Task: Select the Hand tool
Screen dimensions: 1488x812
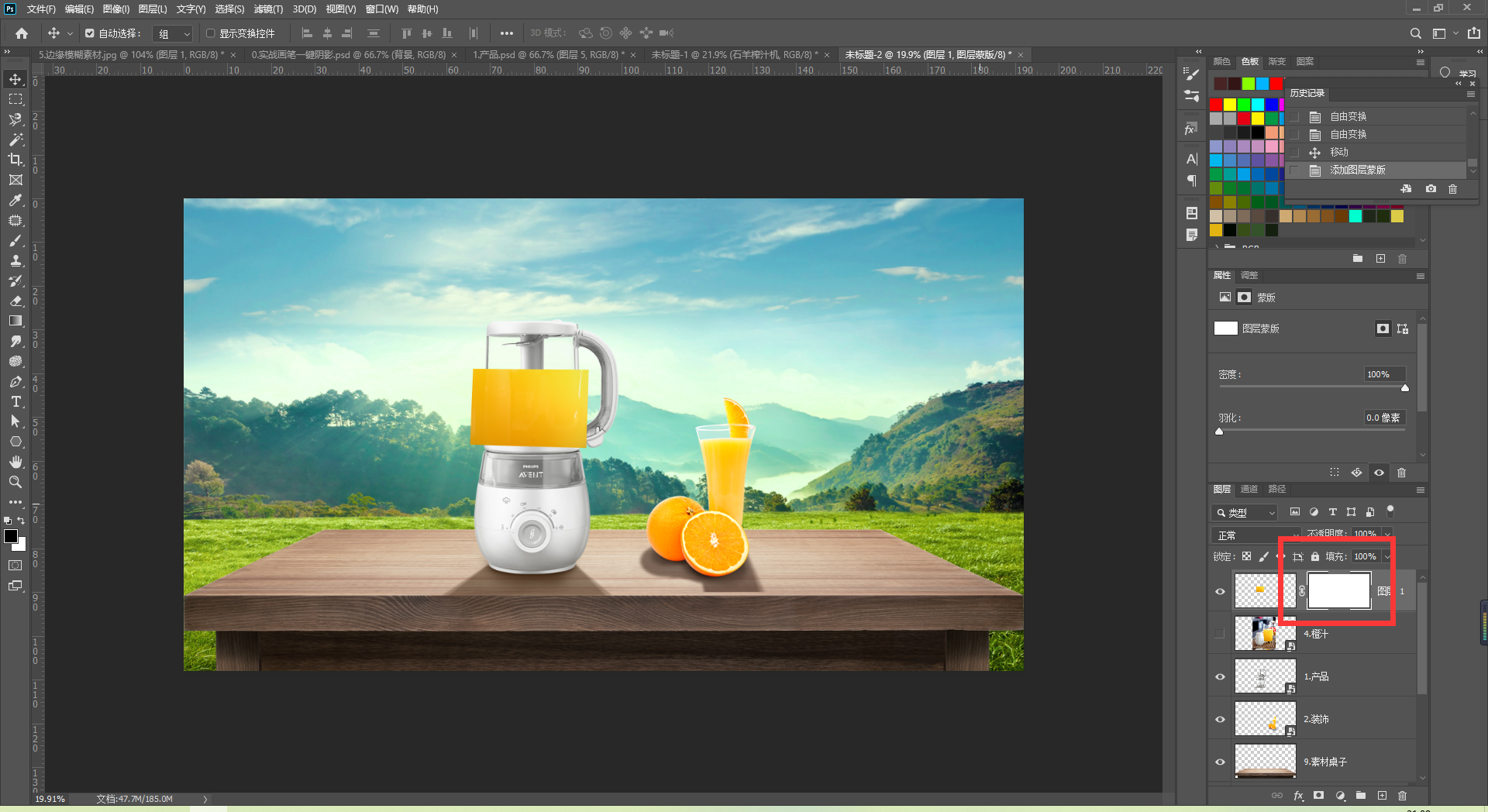Action: click(x=15, y=462)
